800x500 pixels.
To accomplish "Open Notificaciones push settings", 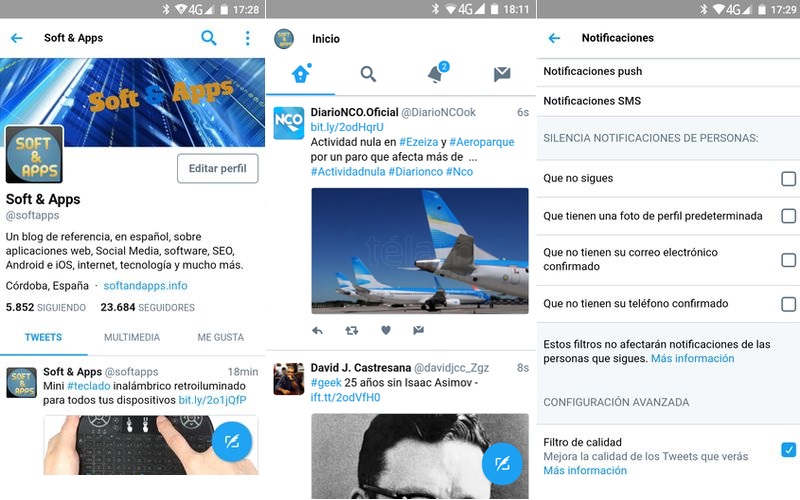I will [668, 71].
